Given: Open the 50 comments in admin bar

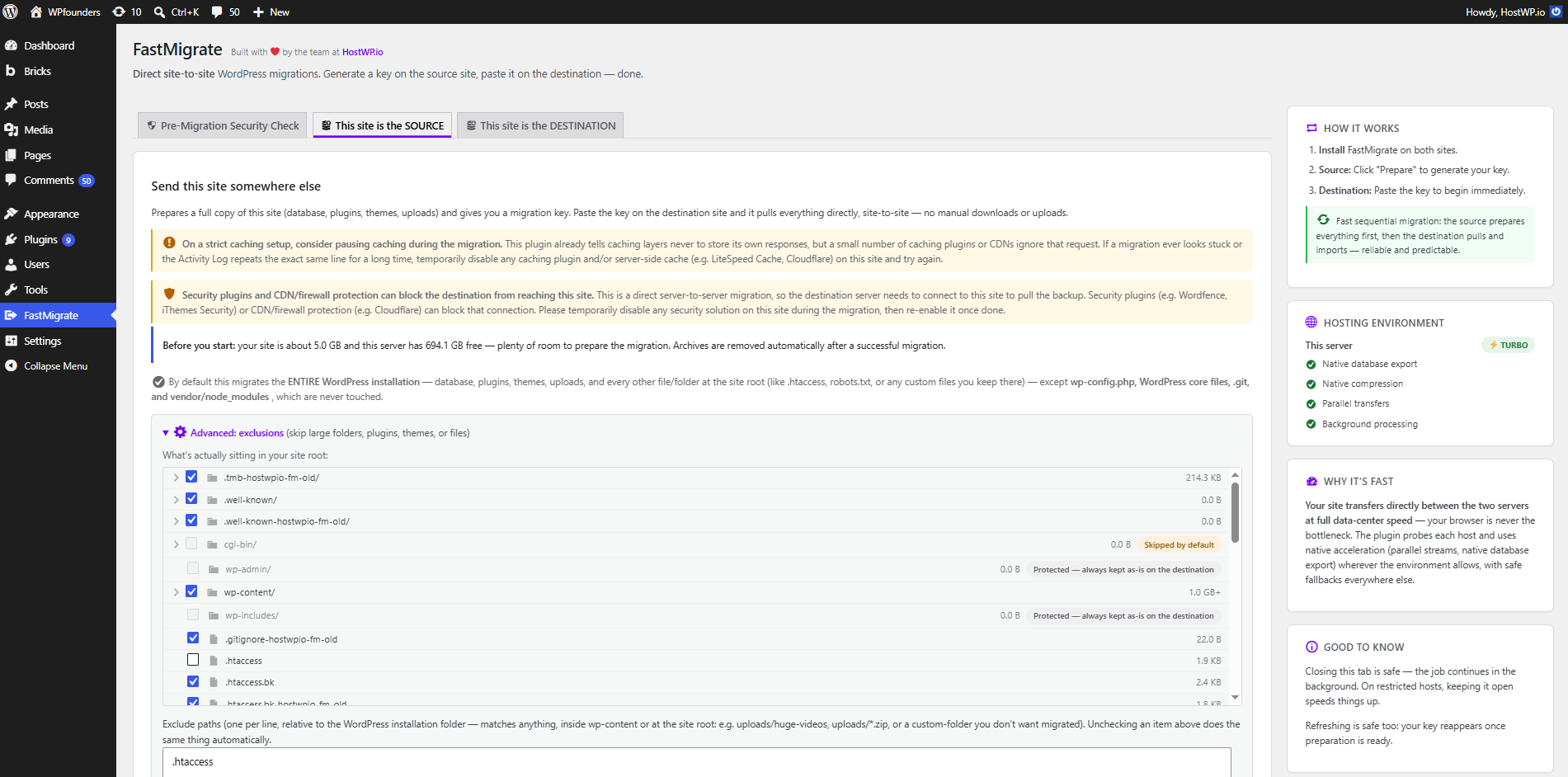Looking at the screenshot, I should click(225, 12).
